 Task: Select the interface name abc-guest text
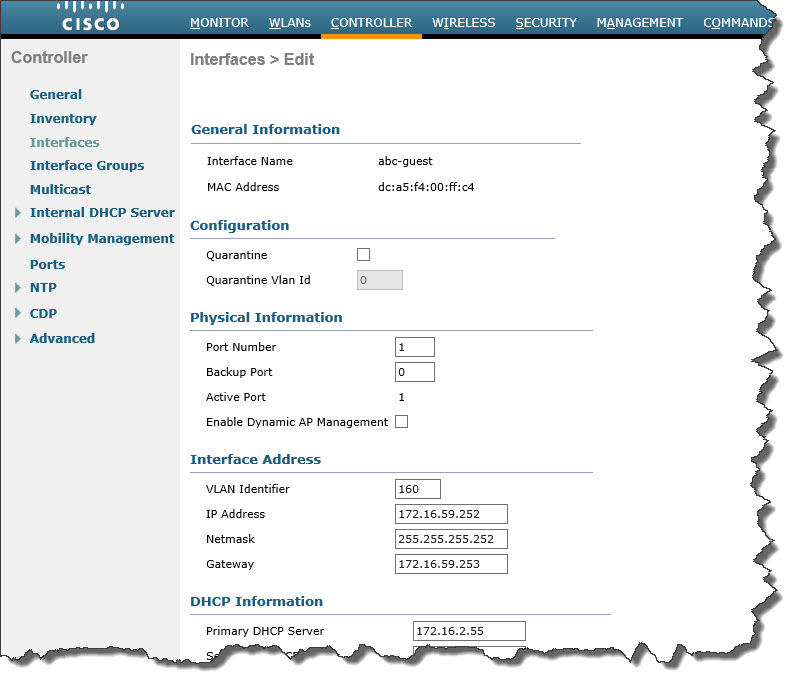(405, 161)
